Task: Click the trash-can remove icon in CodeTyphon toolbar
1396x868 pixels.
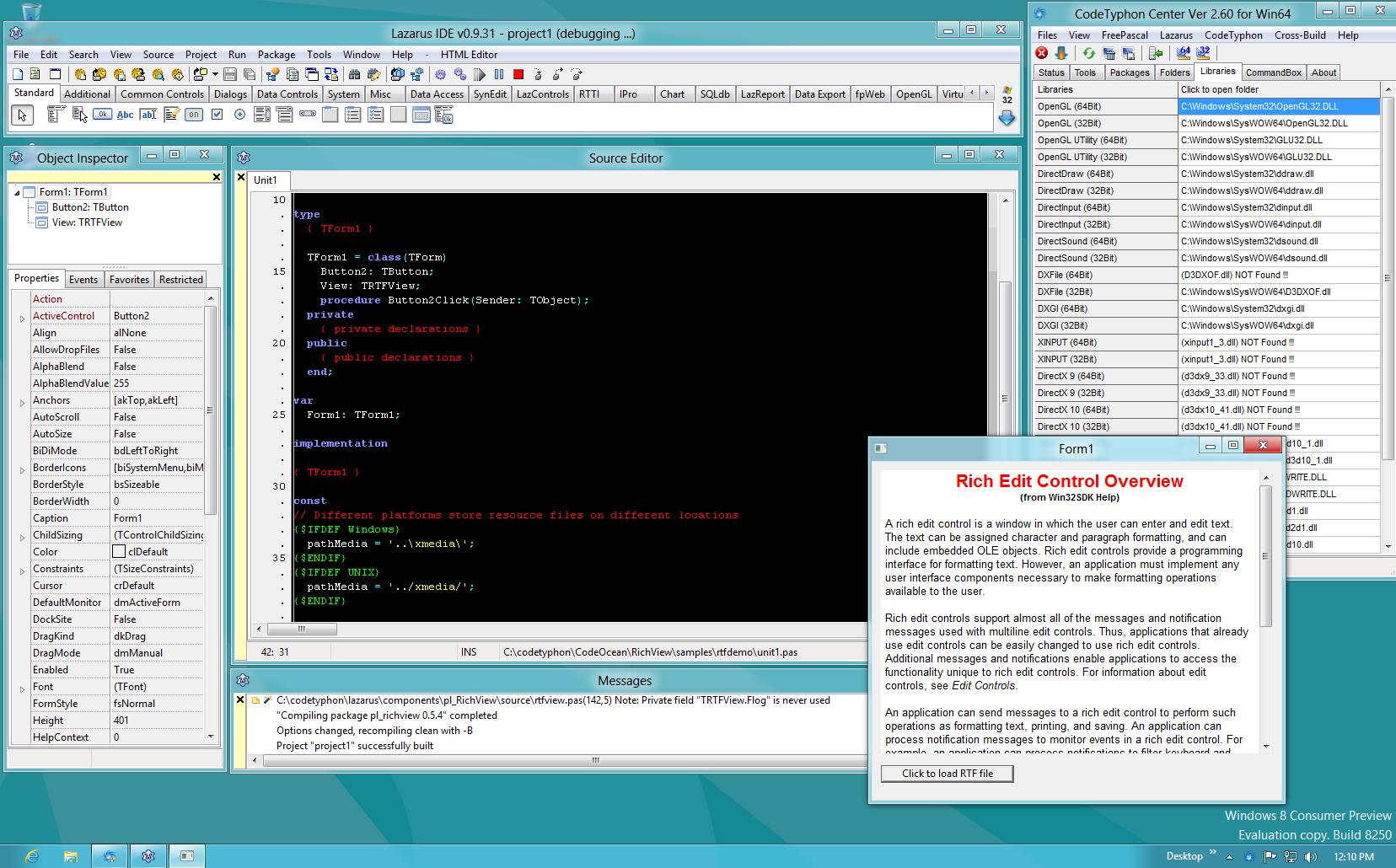Action: click(1109, 53)
